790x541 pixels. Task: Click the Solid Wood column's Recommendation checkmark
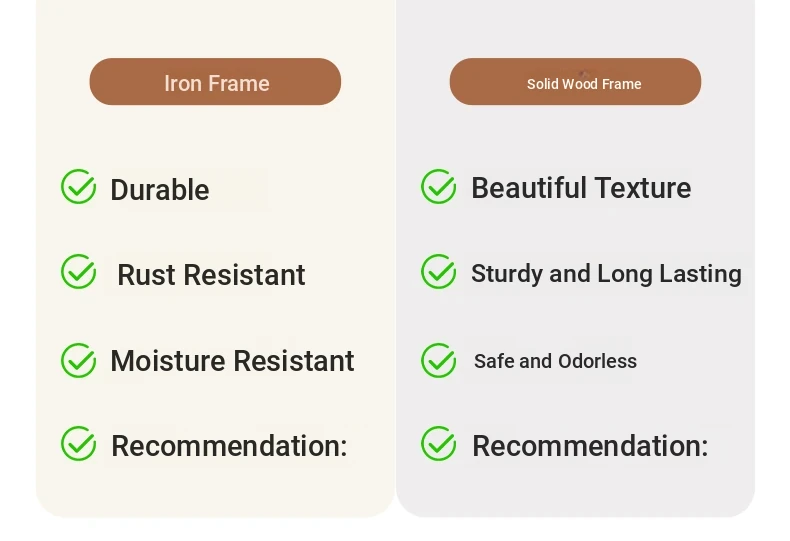(x=439, y=443)
